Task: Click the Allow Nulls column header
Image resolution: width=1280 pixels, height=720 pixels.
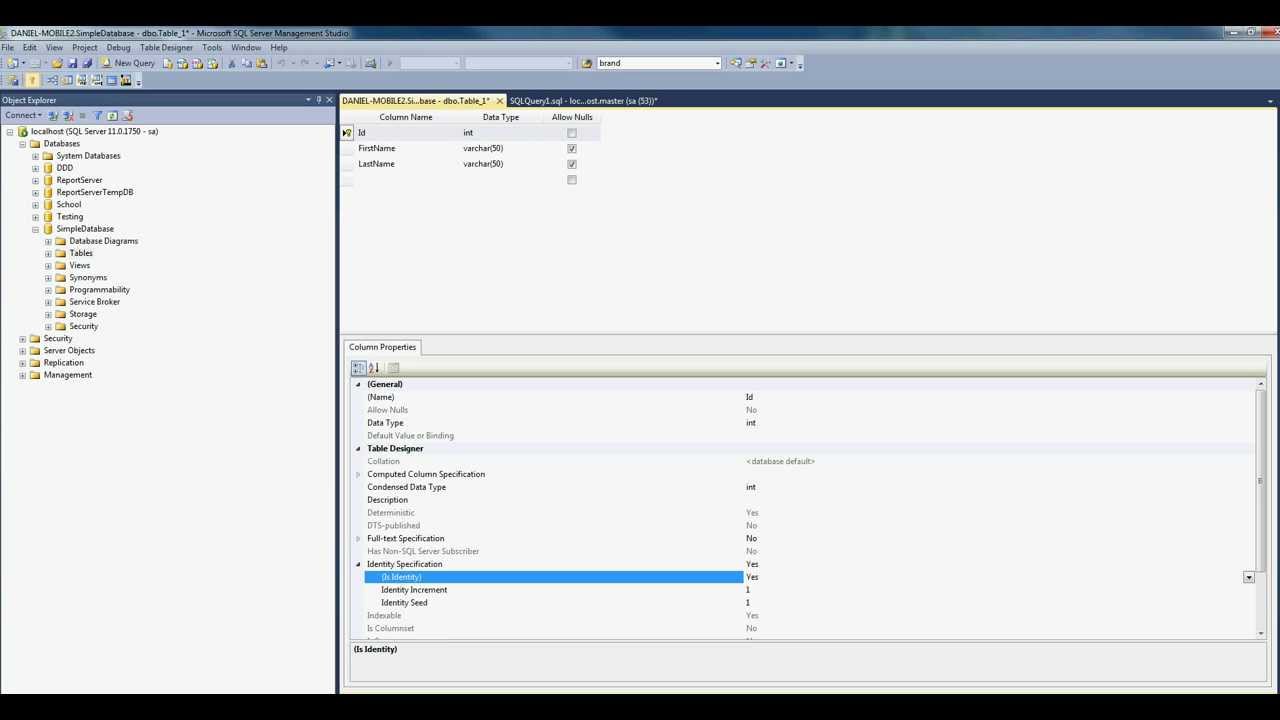Action: [572, 117]
